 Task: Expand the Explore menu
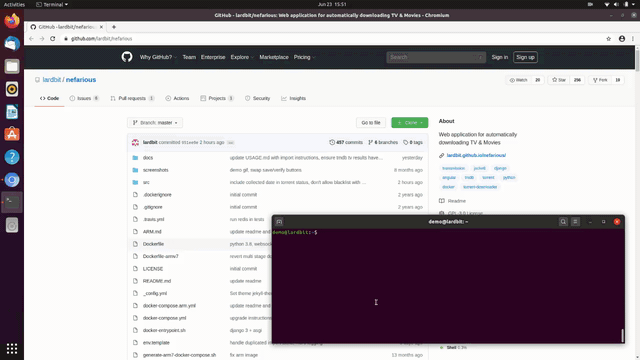(x=242, y=57)
